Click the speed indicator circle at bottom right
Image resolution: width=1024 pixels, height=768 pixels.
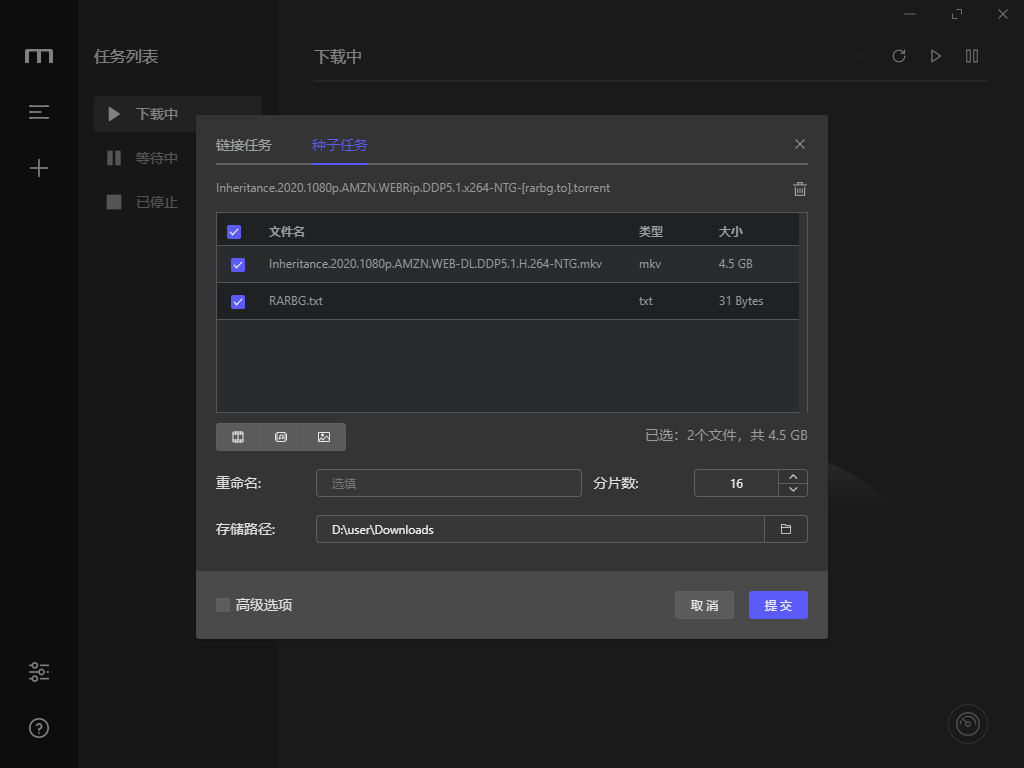[x=967, y=723]
